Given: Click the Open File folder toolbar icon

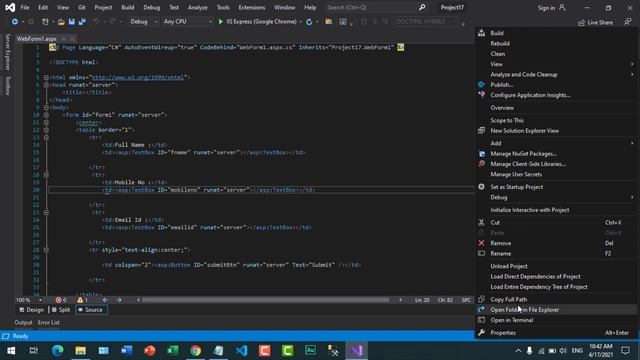Looking at the screenshot, I should [x=61, y=22].
